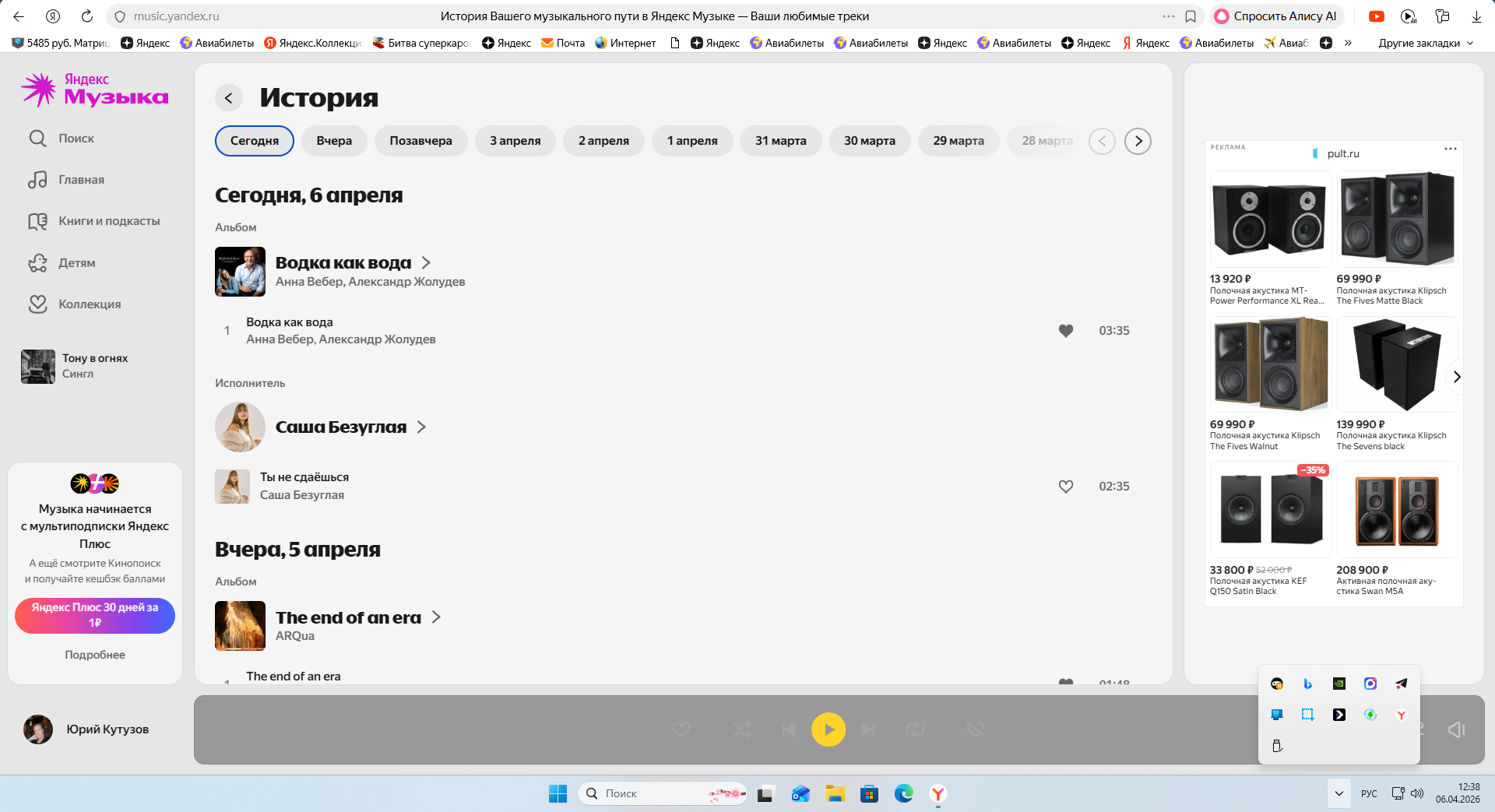Start playback with the yellow play button
Viewport: 1495px width, 812px height.
[x=828, y=729]
